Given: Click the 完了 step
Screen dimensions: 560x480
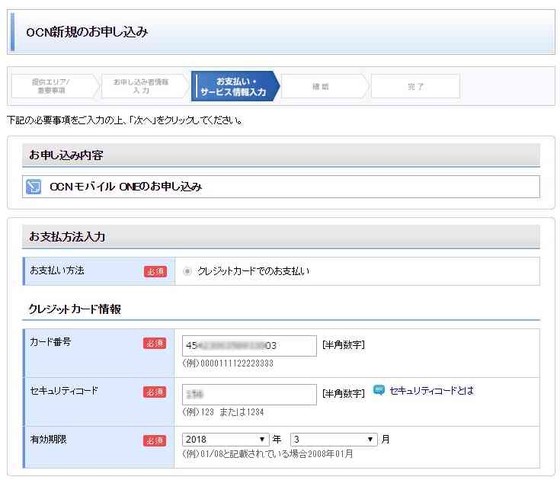Looking at the screenshot, I should point(415,86).
